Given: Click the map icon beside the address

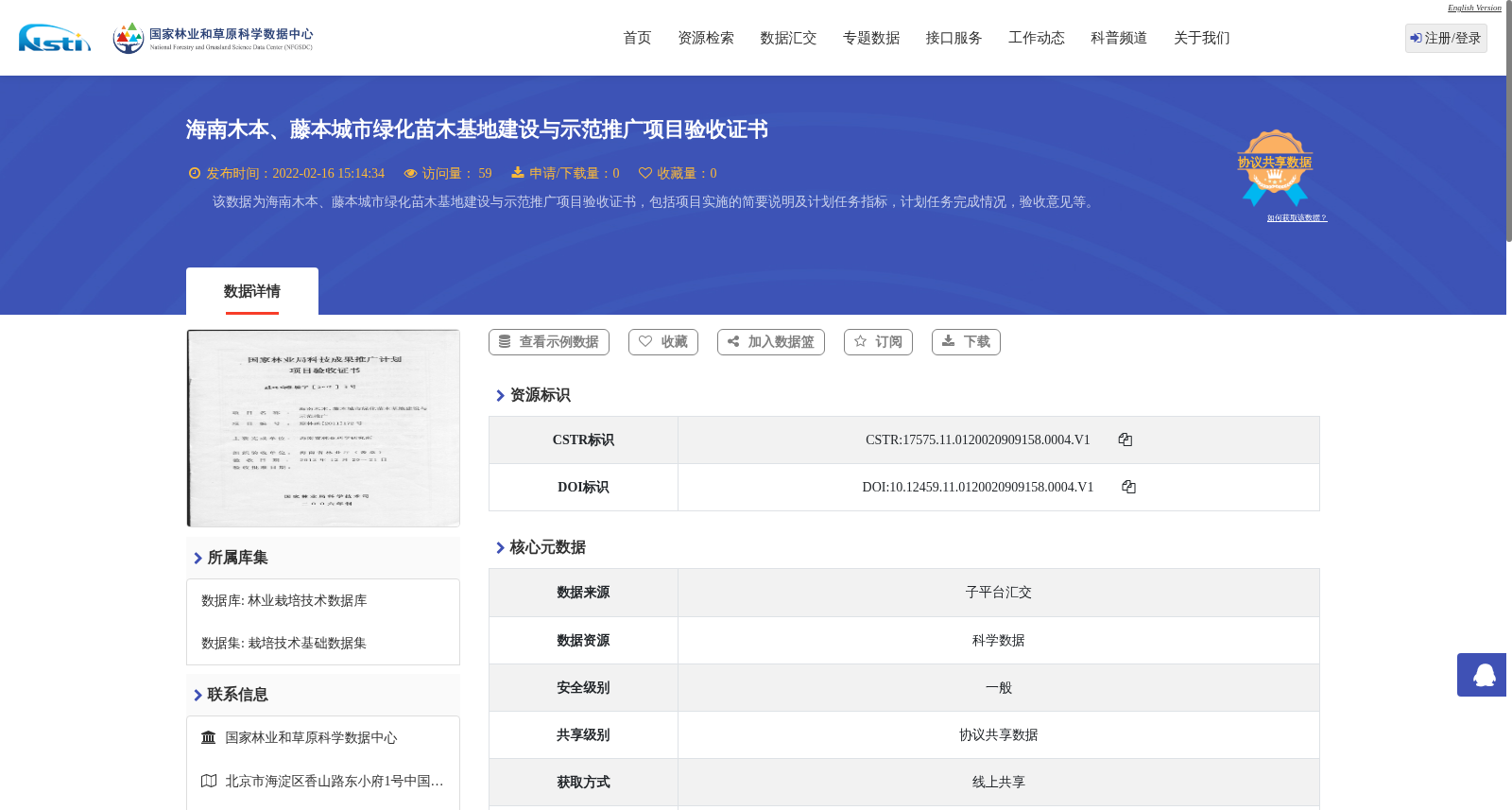Looking at the screenshot, I should click(x=209, y=781).
